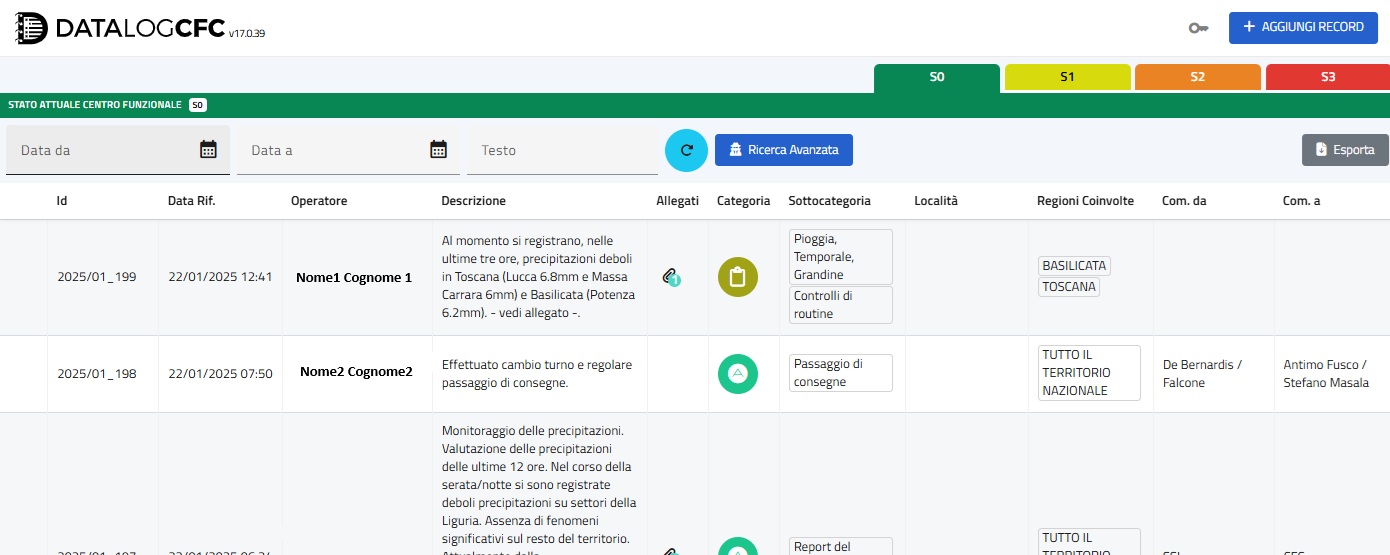Screen dimensions: 1390x555
Task: Open attachment paperclip on record 2025/01_199
Action: (671, 277)
